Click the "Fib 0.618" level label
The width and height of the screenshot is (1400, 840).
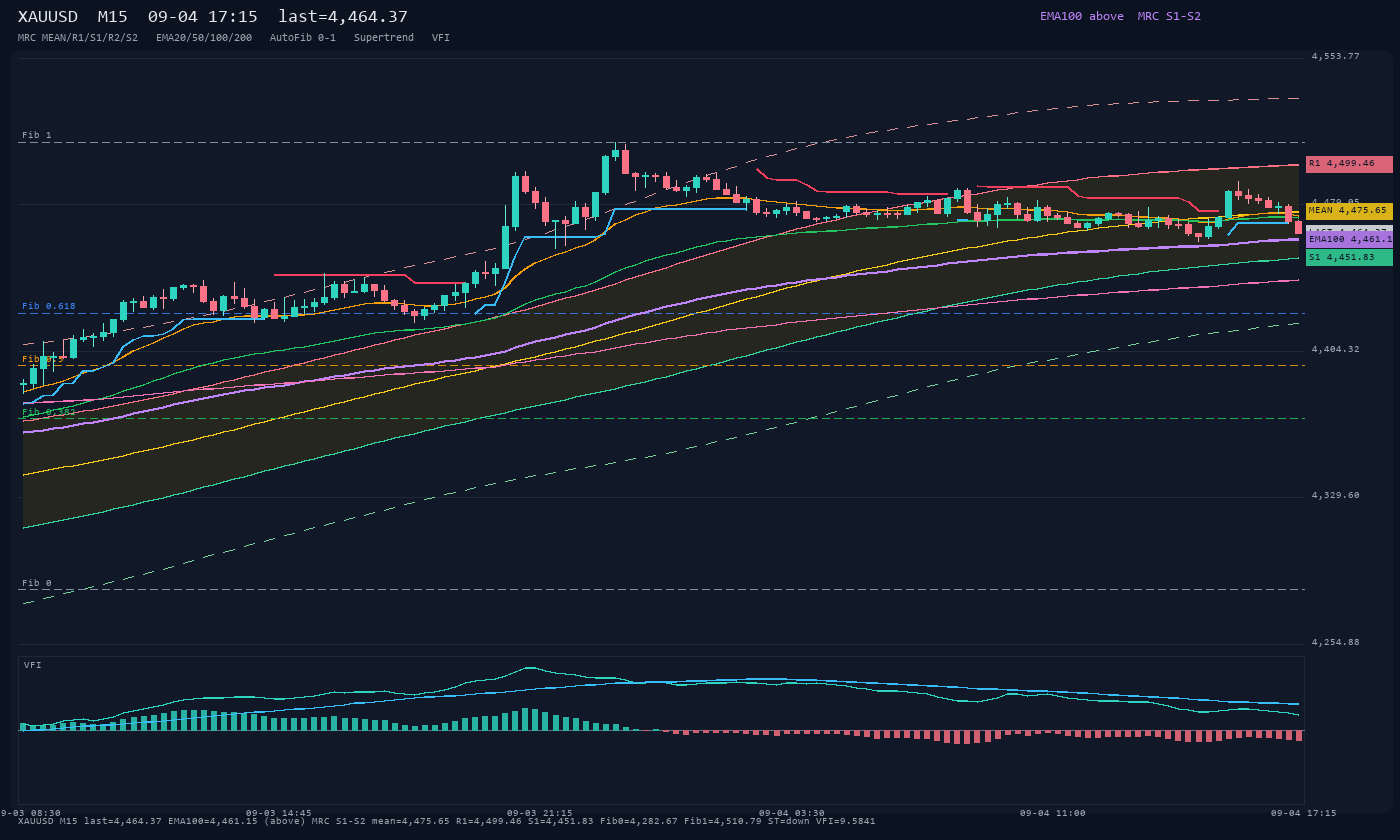click(x=49, y=306)
